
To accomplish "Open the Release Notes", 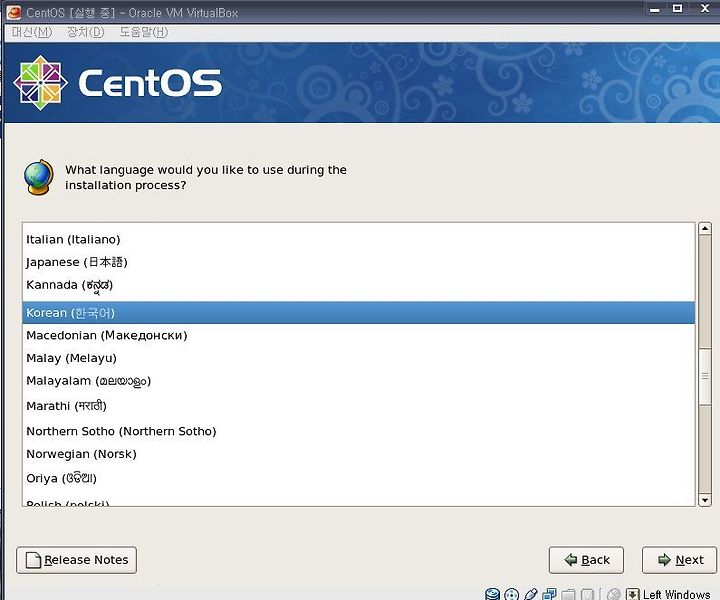I will pyautogui.click(x=77, y=560).
